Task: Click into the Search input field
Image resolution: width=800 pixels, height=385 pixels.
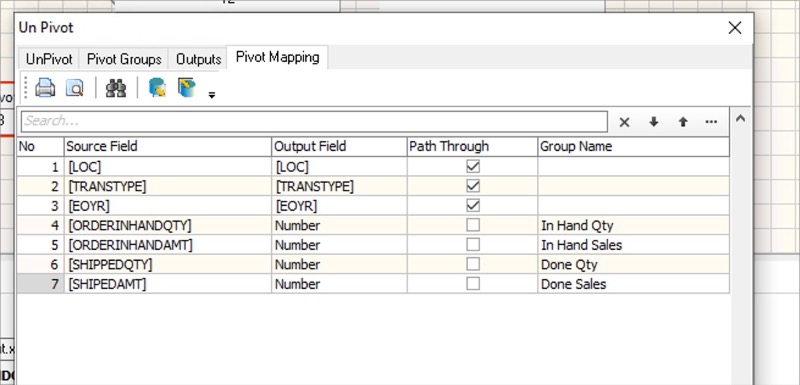Action: tap(314, 121)
